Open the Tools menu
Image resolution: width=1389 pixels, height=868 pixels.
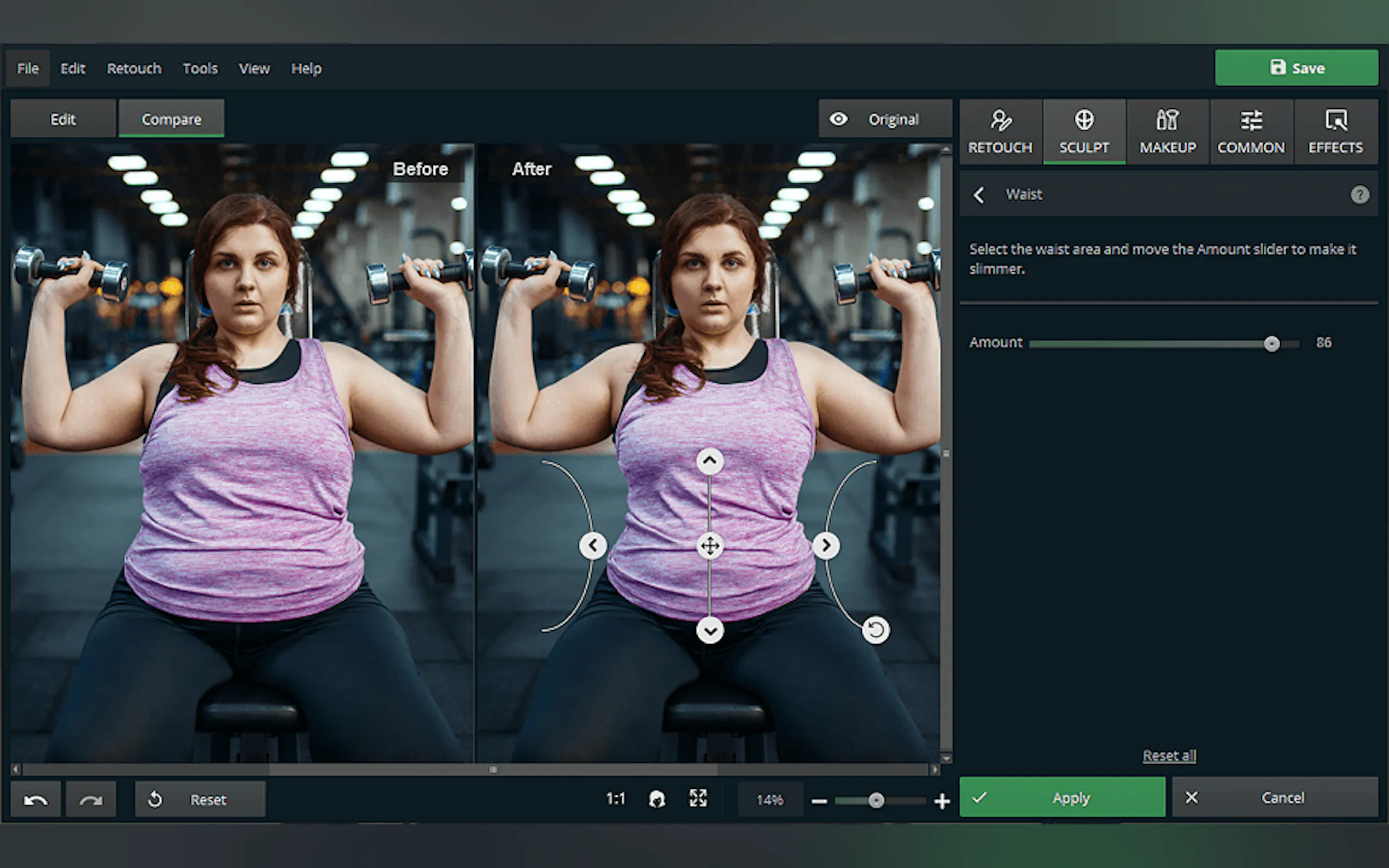pyautogui.click(x=200, y=68)
